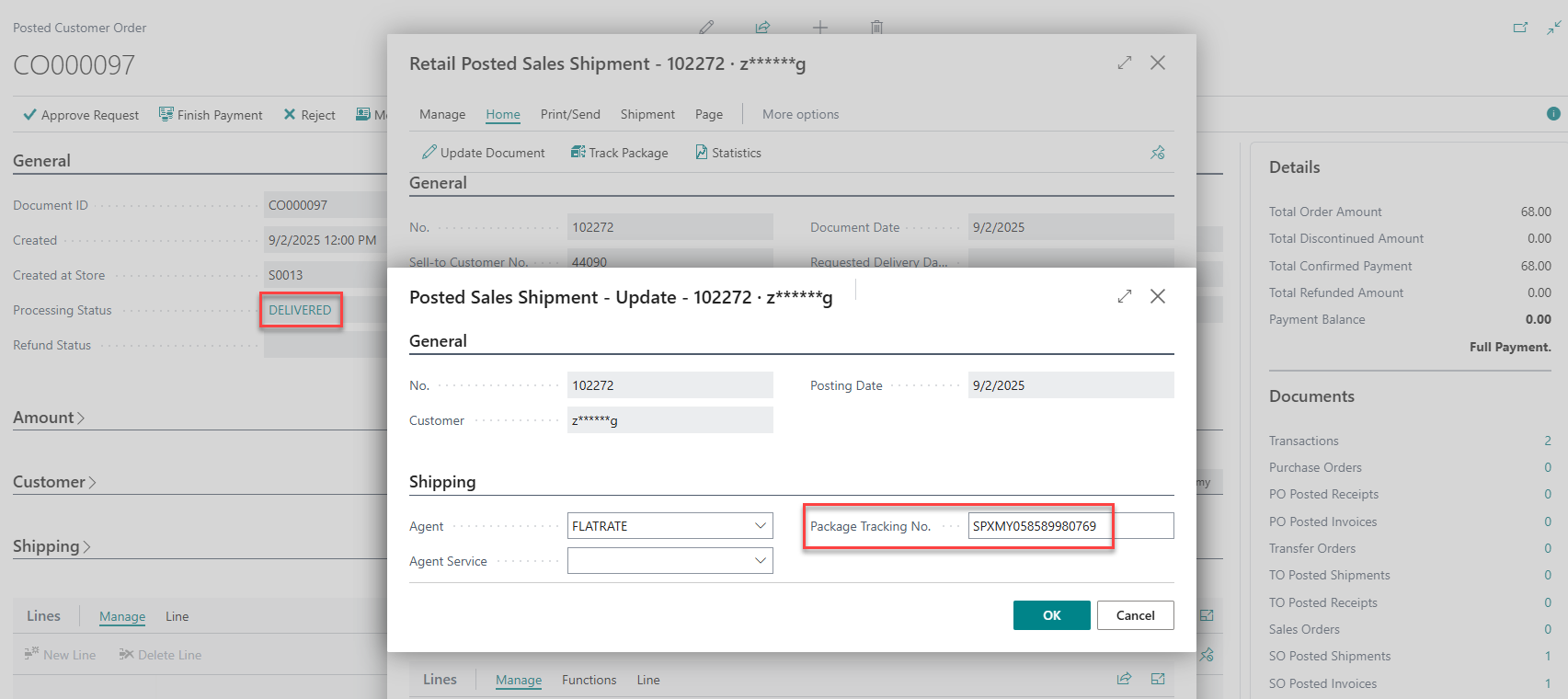This screenshot has height=699, width=1568.
Task: Click the Update Document pencil icon
Action: click(x=429, y=153)
